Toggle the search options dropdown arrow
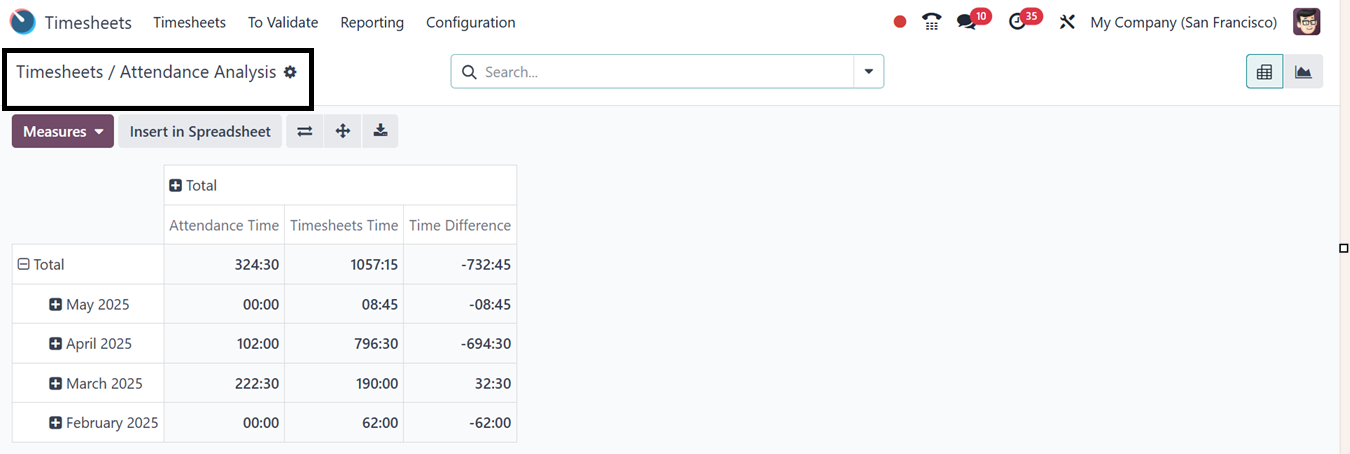 tap(868, 72)
